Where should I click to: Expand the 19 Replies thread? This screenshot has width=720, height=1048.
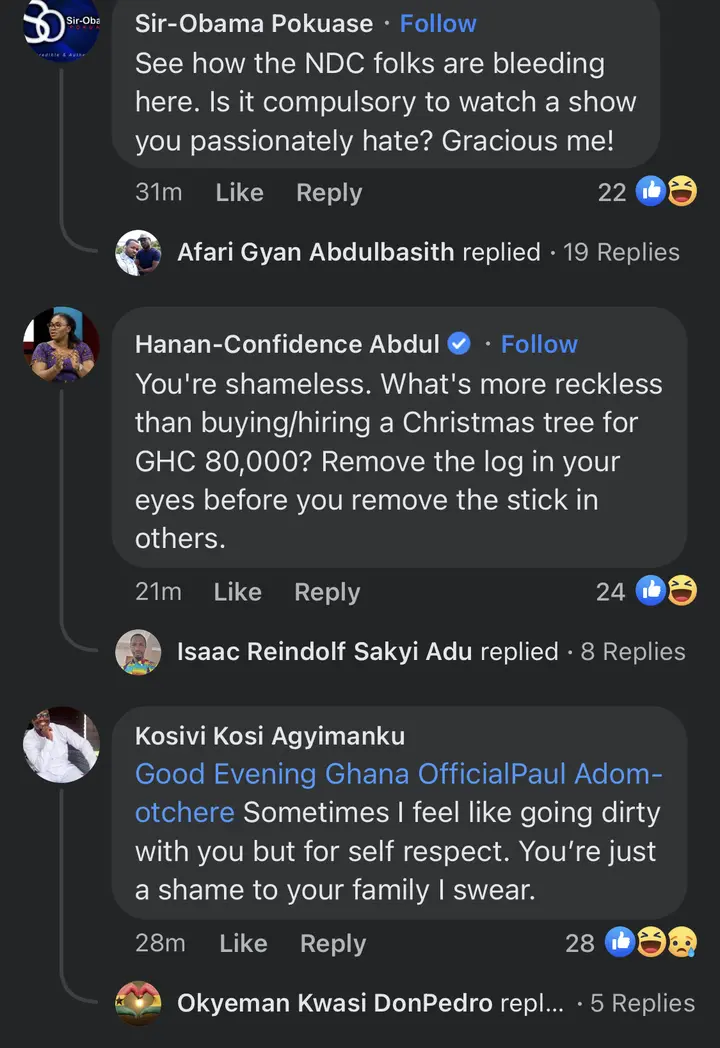(621, 252)
